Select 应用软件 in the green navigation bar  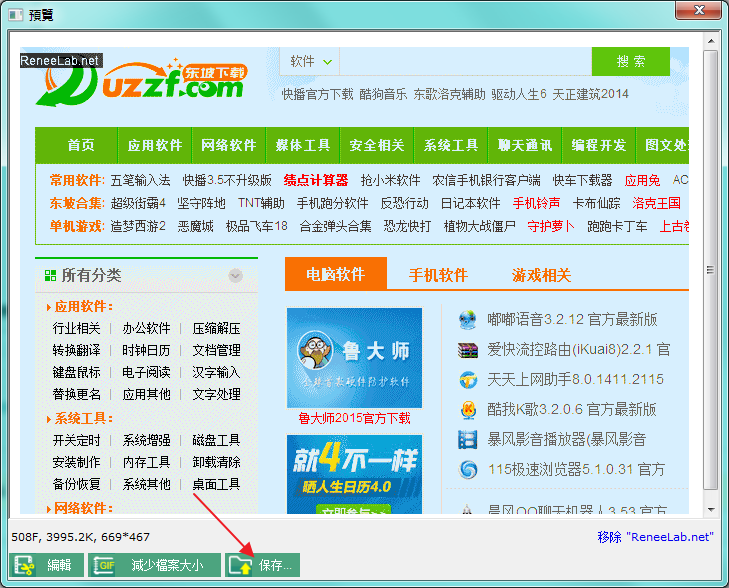(155, 145)
